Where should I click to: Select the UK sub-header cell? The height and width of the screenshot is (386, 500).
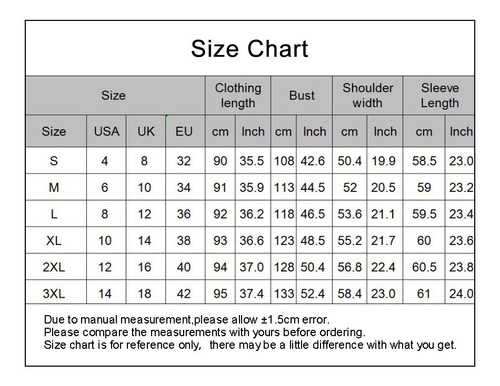pos(146,131)
